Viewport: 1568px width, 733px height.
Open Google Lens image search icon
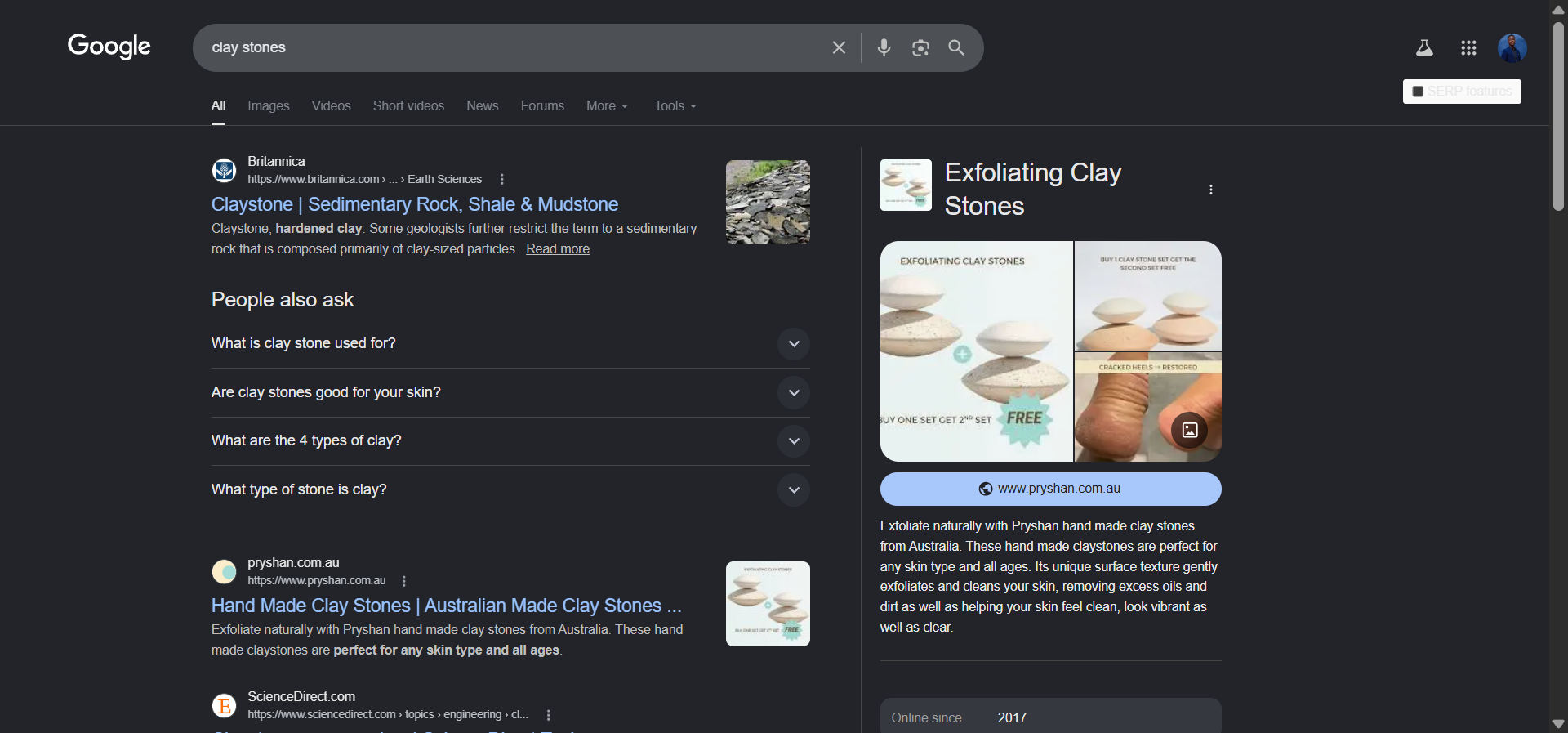920,47
